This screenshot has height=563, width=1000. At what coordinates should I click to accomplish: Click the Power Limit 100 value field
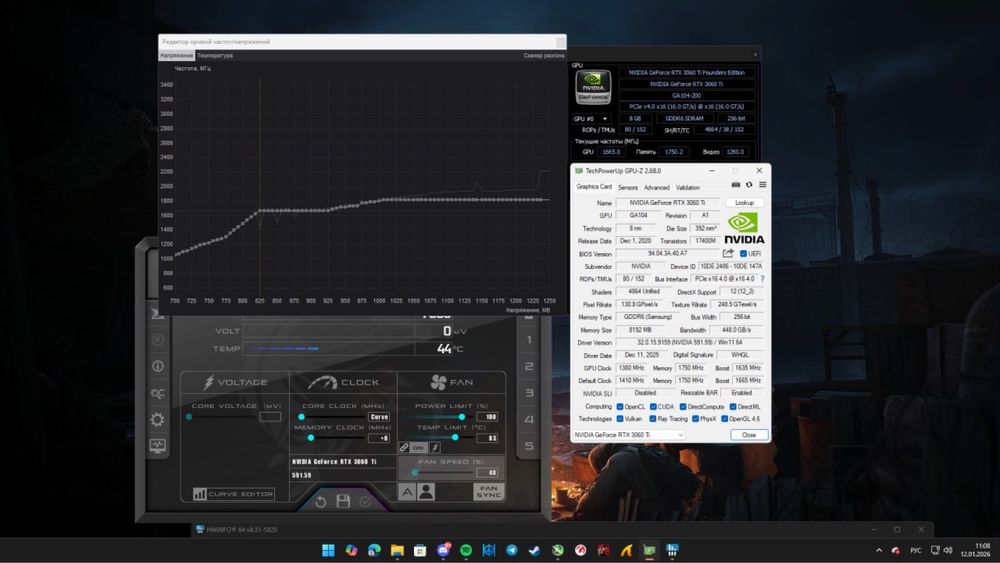click(487, 417)
